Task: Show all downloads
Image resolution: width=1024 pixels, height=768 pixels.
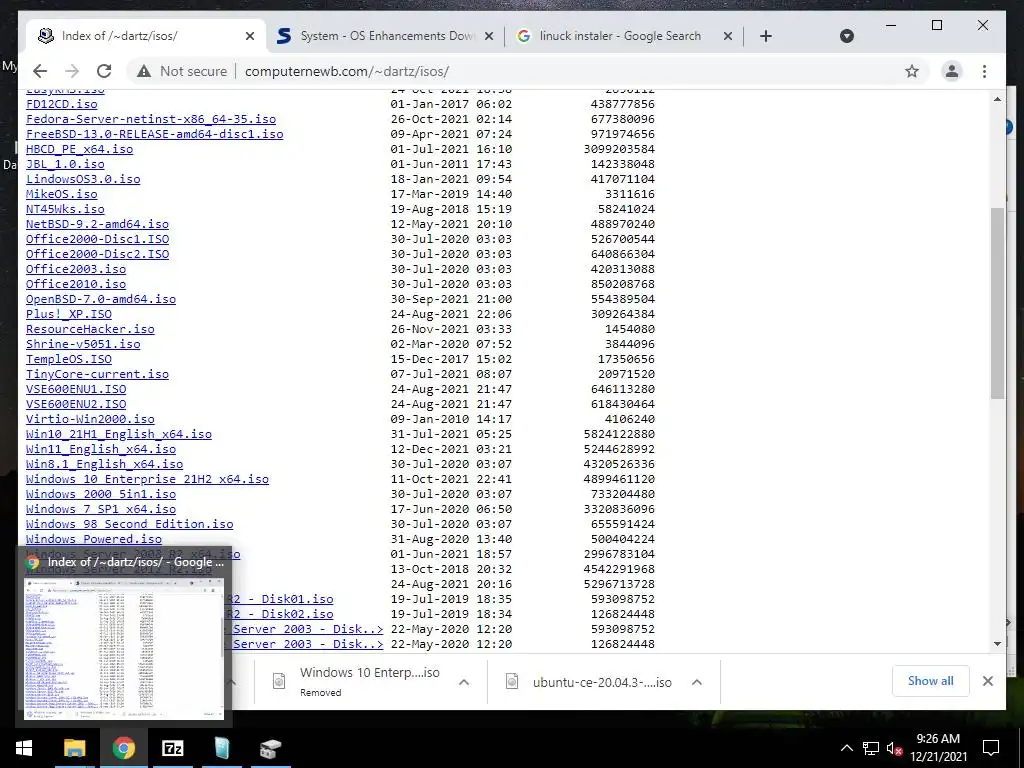Action: click(930, 680)
